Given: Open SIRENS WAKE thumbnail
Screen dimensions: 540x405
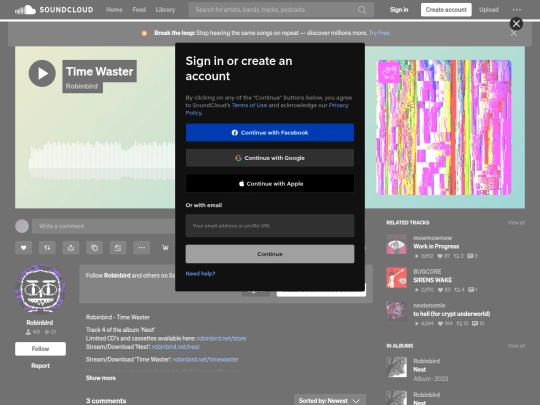Looking at the screenshot, I should [396, 278].
